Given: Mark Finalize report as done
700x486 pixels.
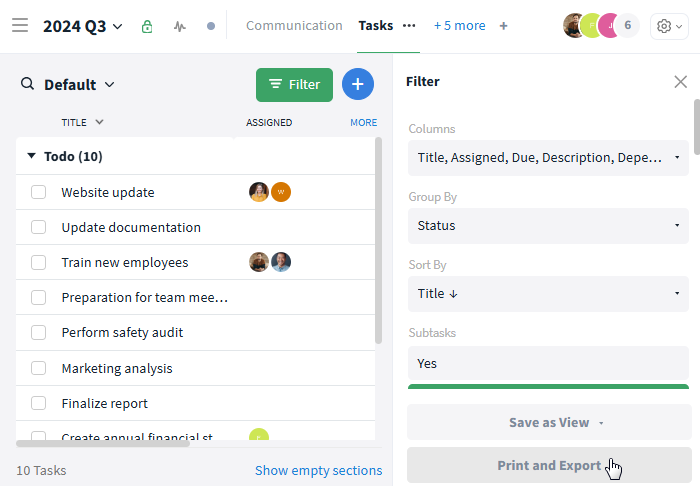Looking at the screenshot, I should click(39, 404).
